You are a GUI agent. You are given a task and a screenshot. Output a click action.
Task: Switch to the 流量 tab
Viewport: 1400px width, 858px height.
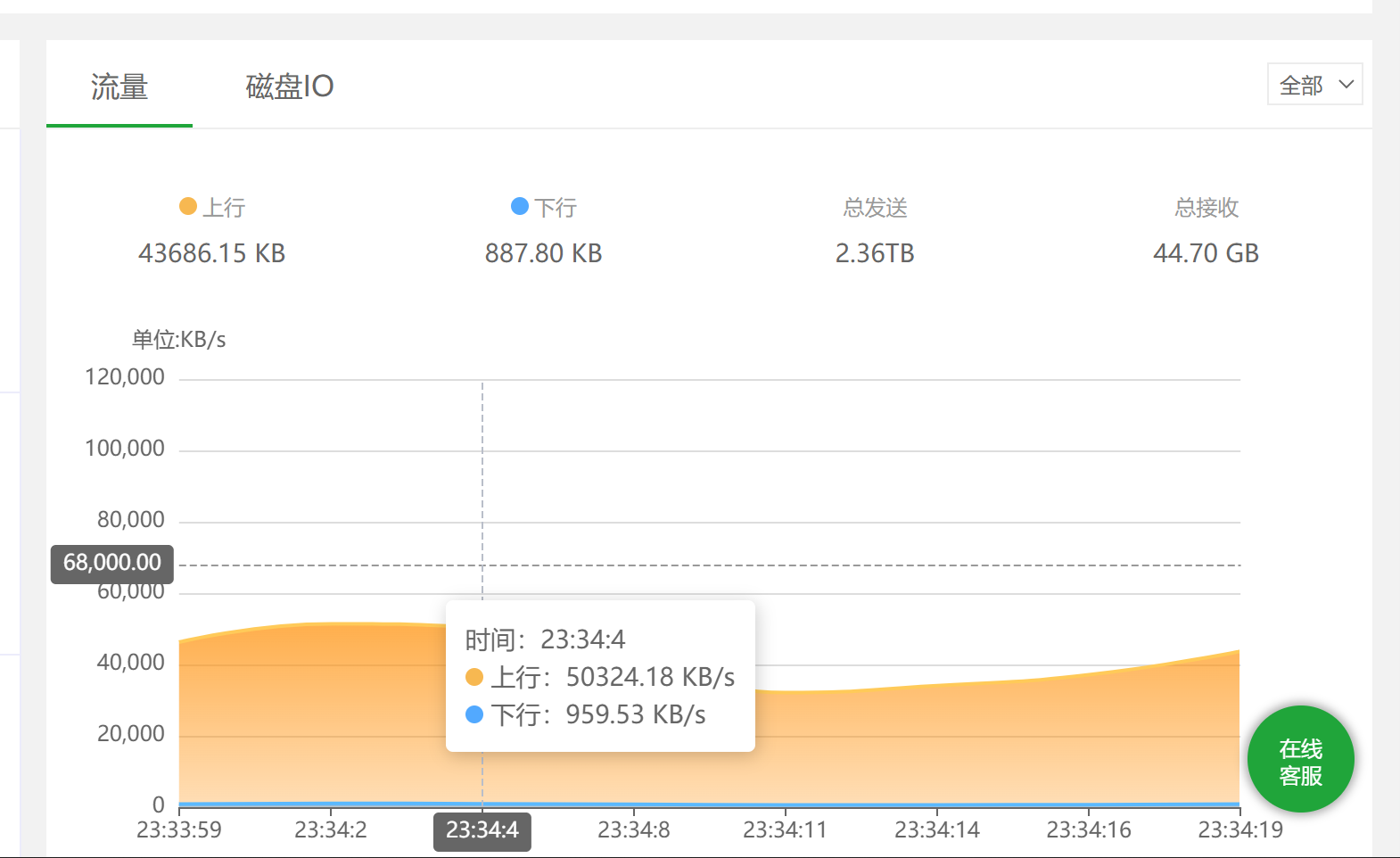pyautogui.click(x=119, y=87)
